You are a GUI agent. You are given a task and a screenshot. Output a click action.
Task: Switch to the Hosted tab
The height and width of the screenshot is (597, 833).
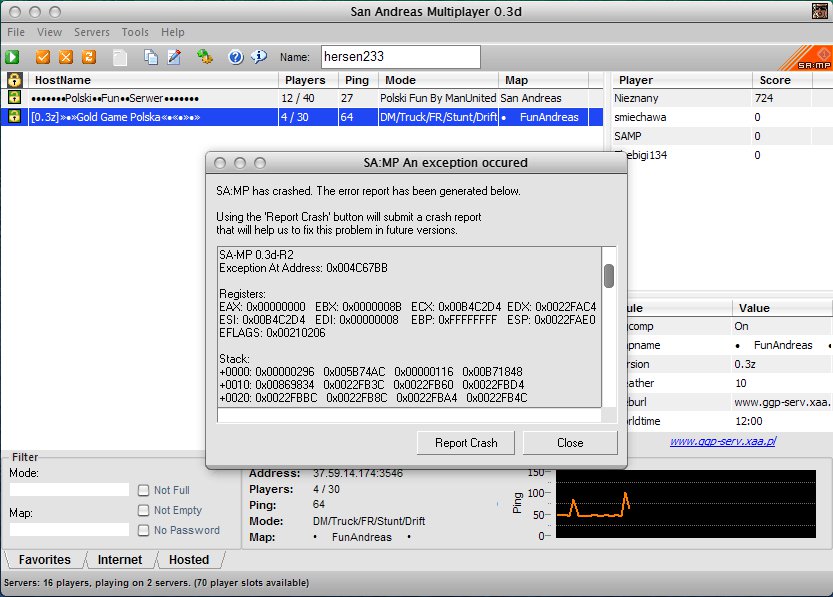click(189, 560)
